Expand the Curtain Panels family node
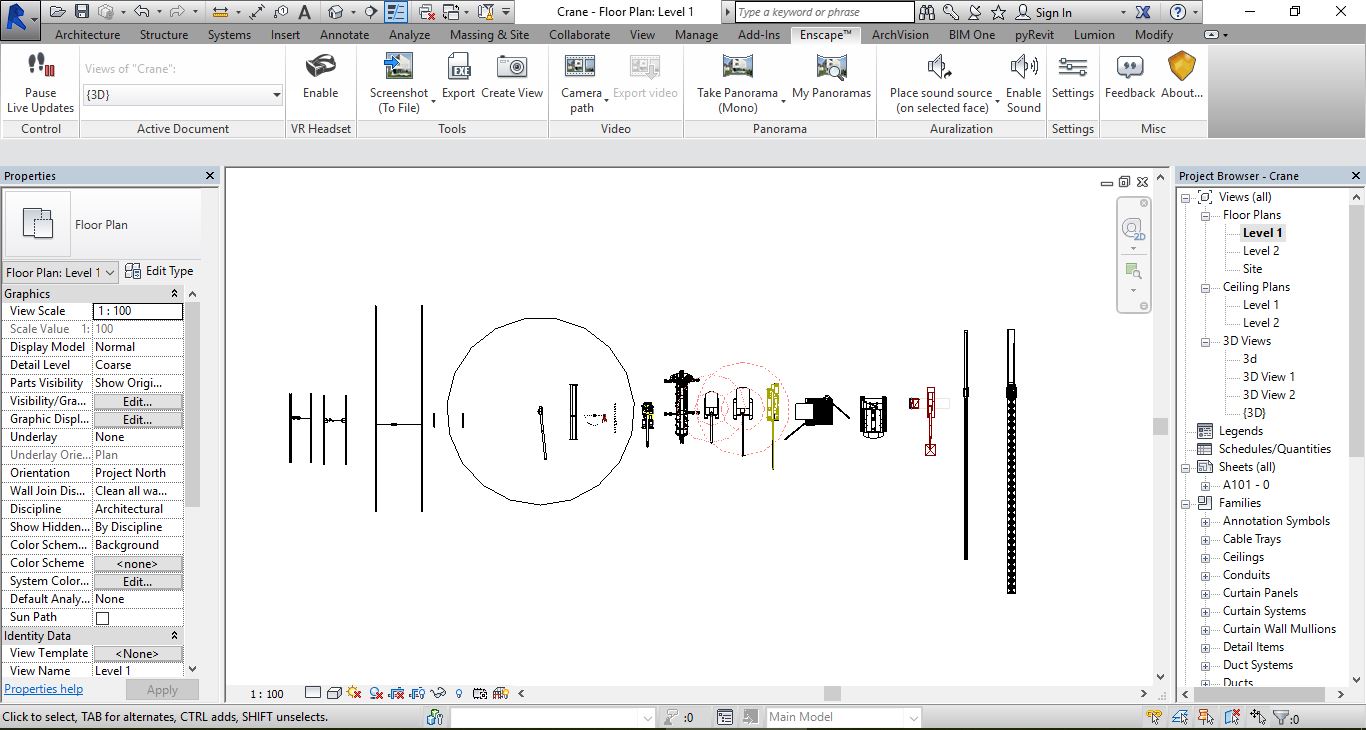This screenshot has width=1366, height=730. coord(1205,593)
